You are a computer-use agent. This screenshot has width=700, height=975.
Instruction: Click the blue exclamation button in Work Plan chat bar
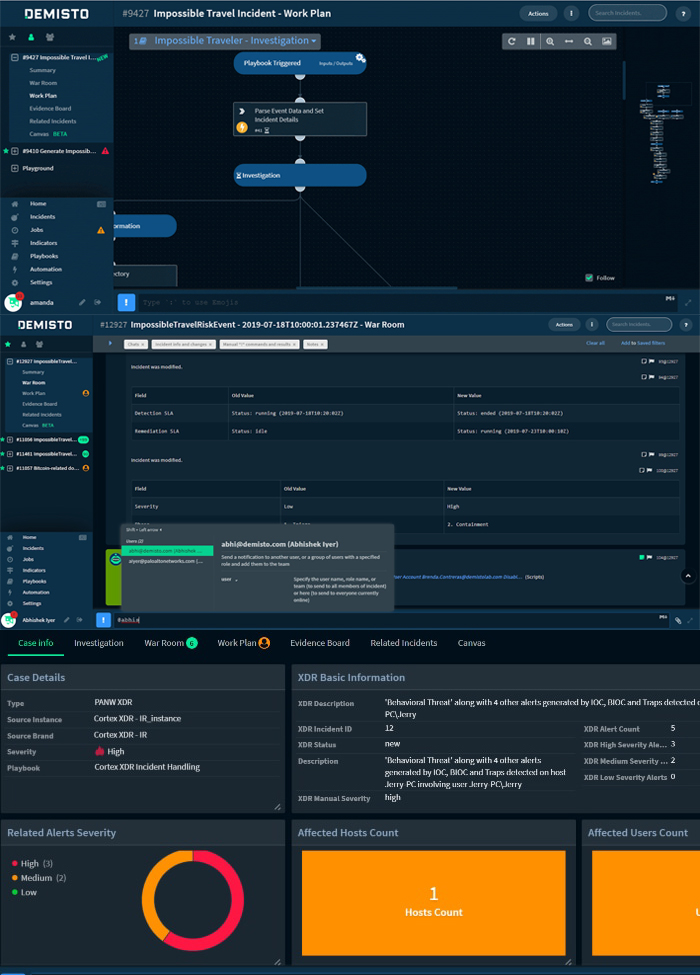point(126,302)
